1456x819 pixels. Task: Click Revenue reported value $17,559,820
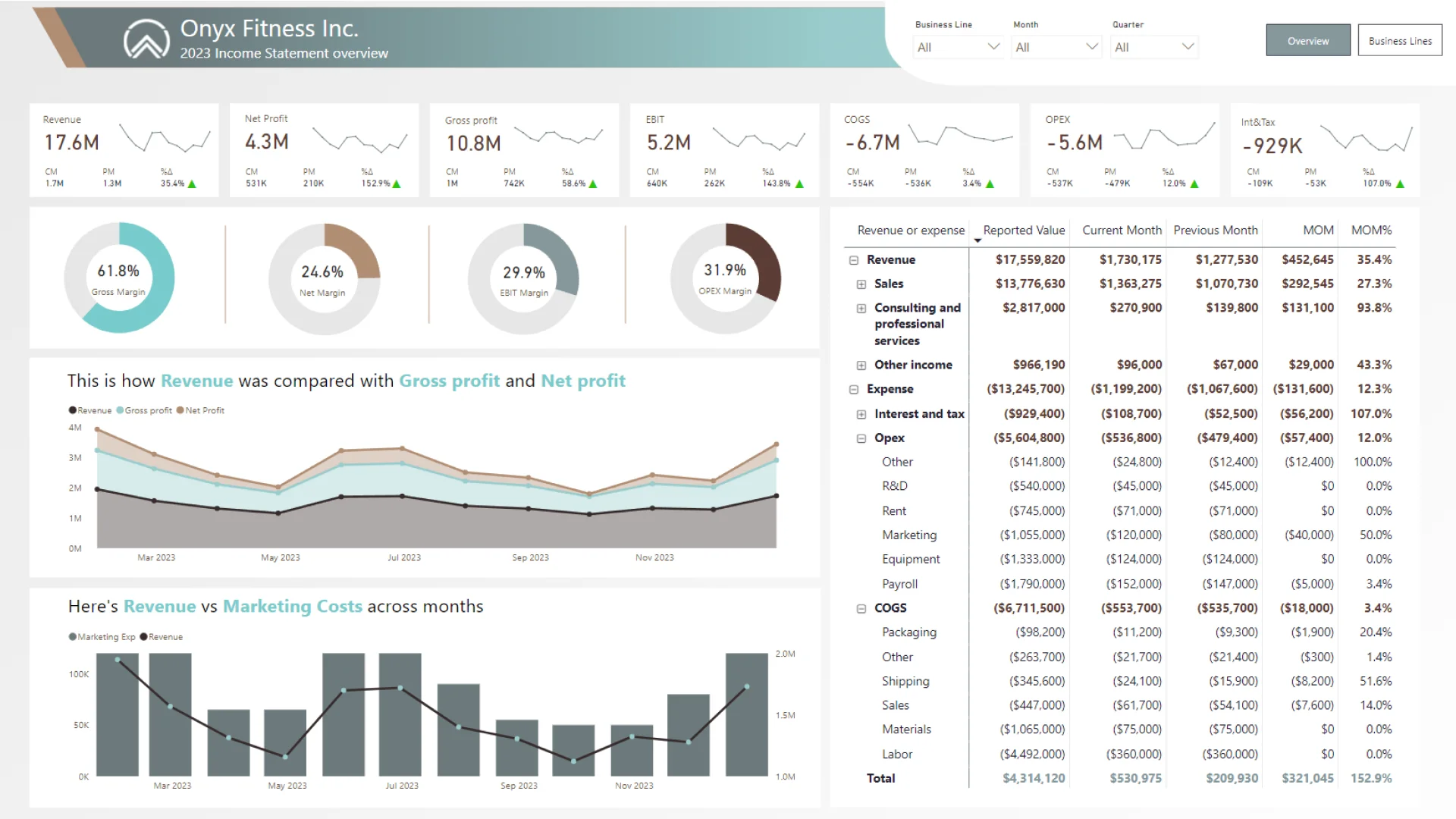[x=1030, y=260]
